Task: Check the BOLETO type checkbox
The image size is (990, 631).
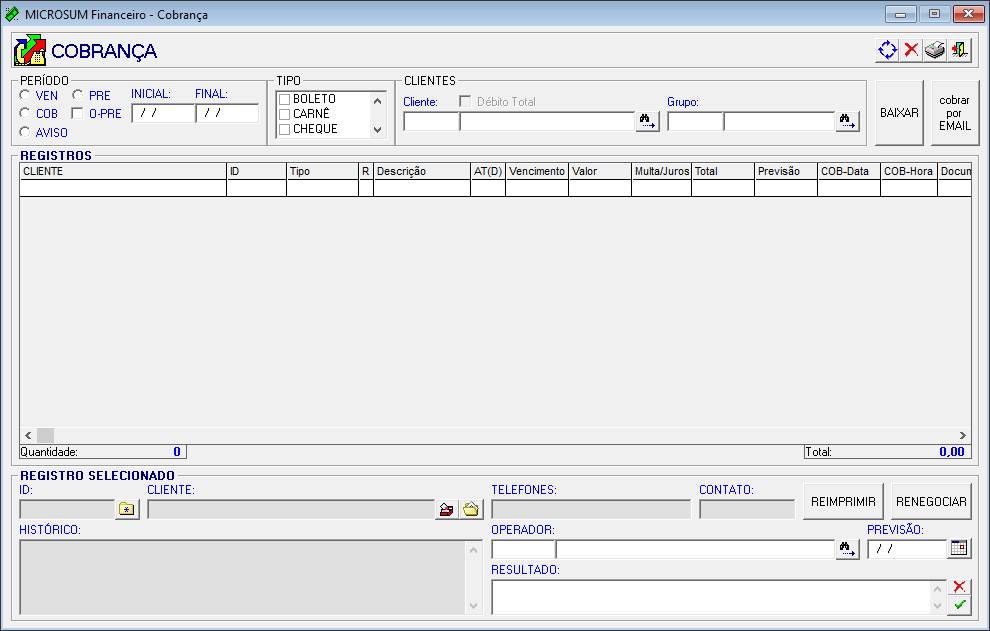Action: [285, 99]
